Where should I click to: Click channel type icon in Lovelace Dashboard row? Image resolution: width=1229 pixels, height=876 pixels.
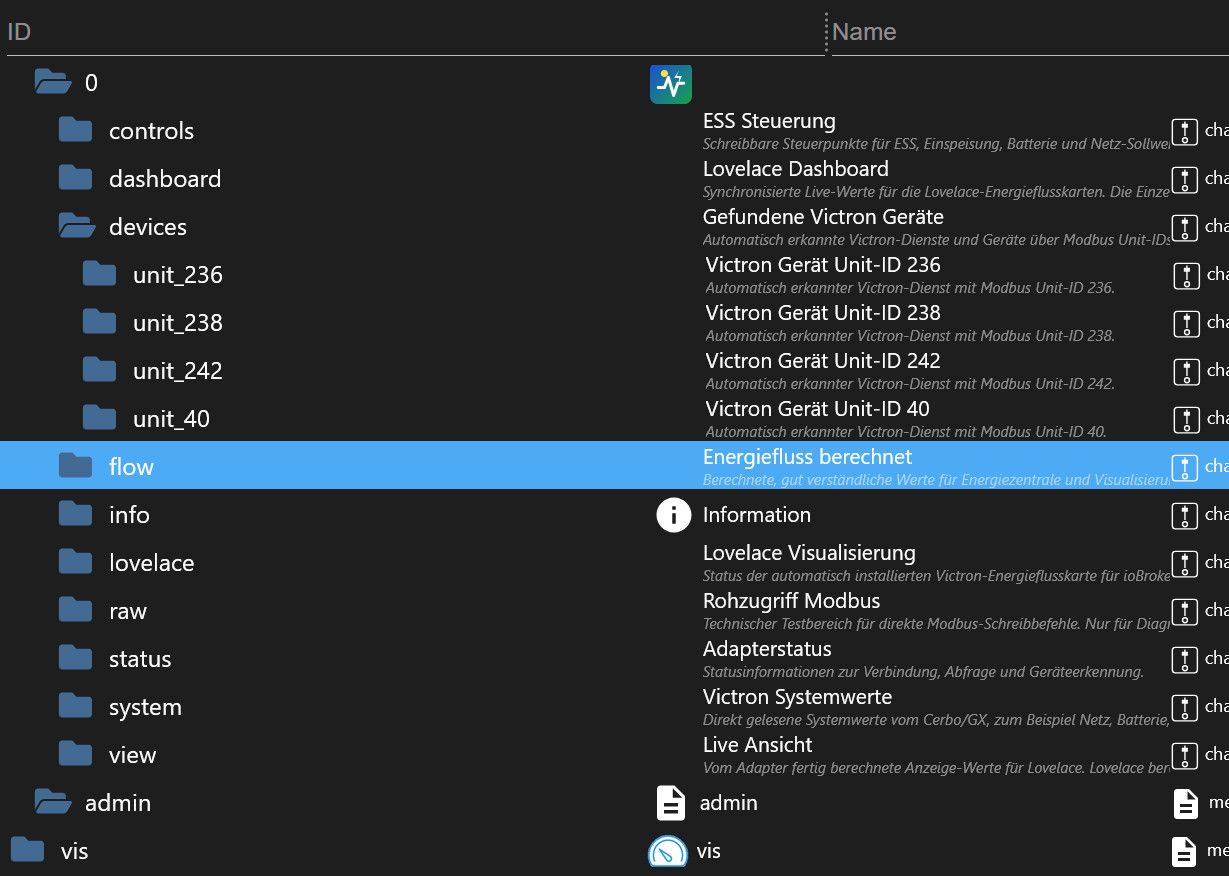pos(1185,179)
